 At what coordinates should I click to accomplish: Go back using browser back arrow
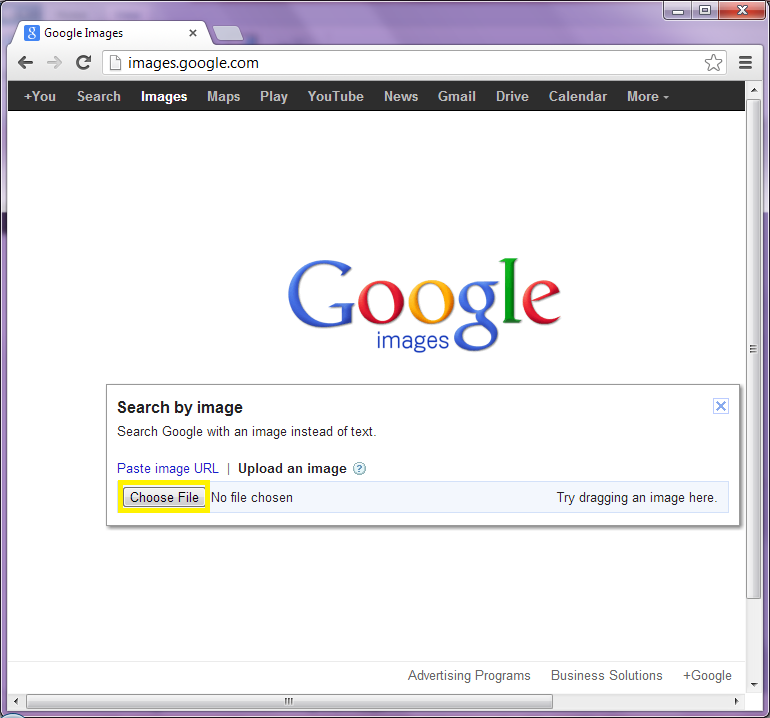[26, 62]
